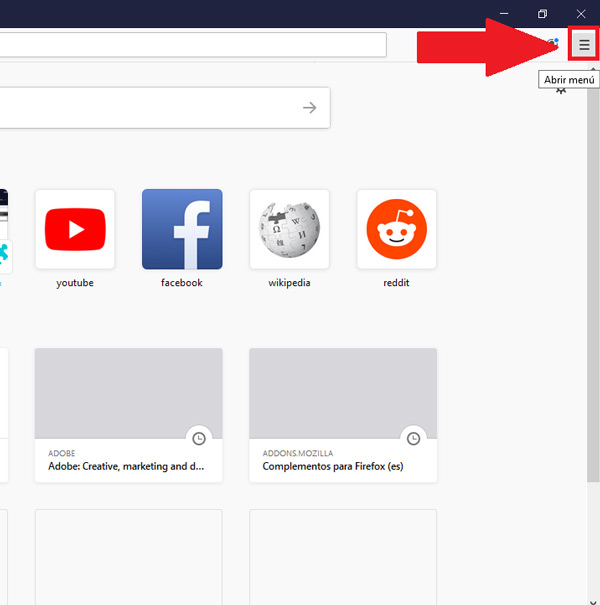
Task: Close the Firefox window
Action: (x=581, y=14)
